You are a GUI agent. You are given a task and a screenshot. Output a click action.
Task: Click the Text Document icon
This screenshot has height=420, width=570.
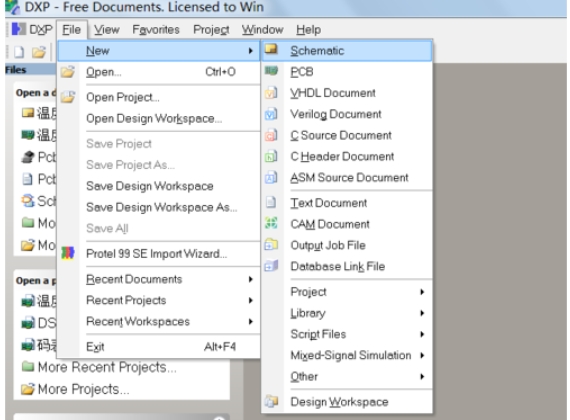(271, 202)
